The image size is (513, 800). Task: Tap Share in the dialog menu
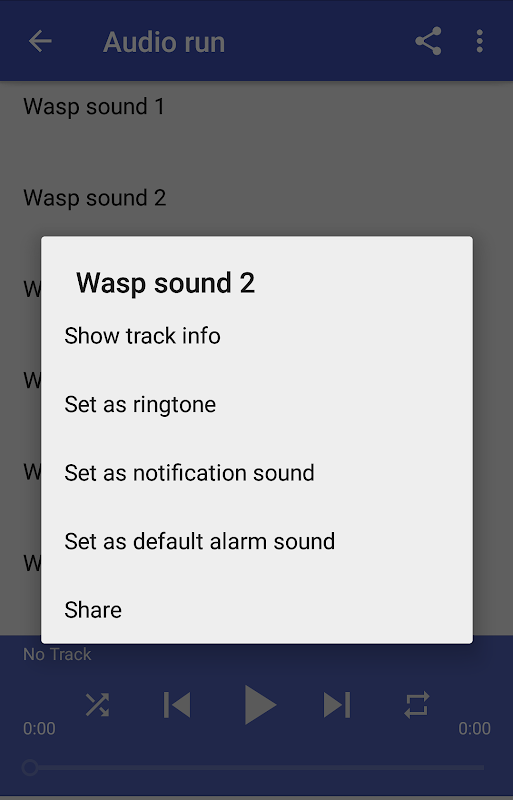click(x=257, y=610)
